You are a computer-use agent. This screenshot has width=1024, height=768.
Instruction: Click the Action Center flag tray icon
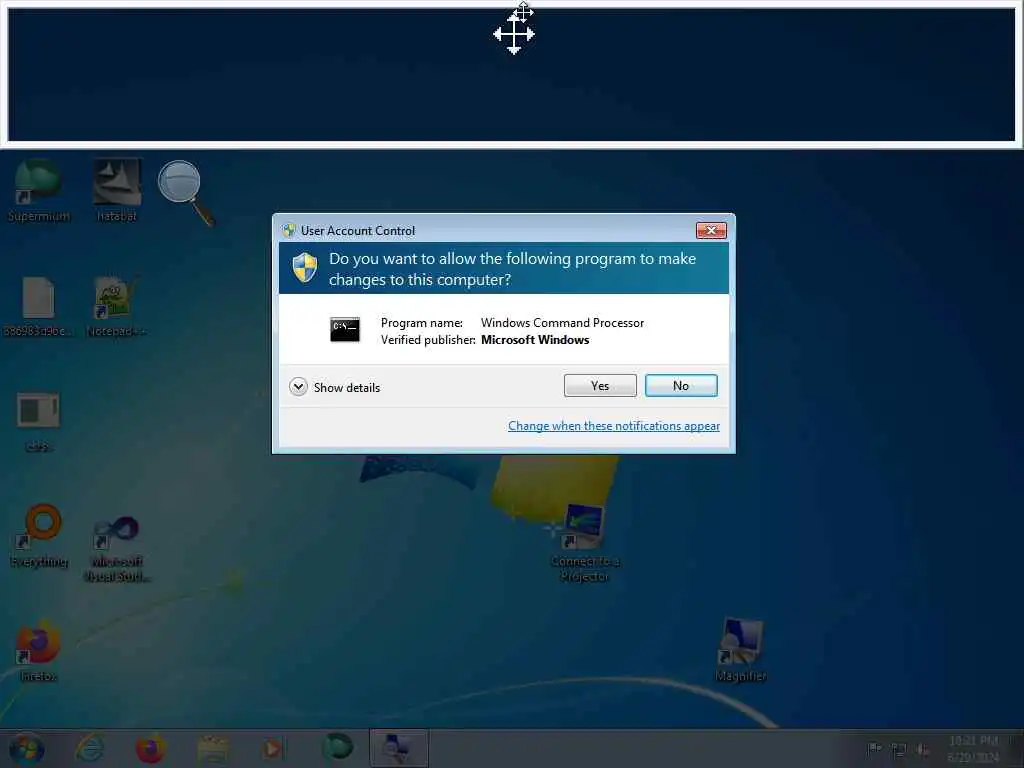coord(874,748)
